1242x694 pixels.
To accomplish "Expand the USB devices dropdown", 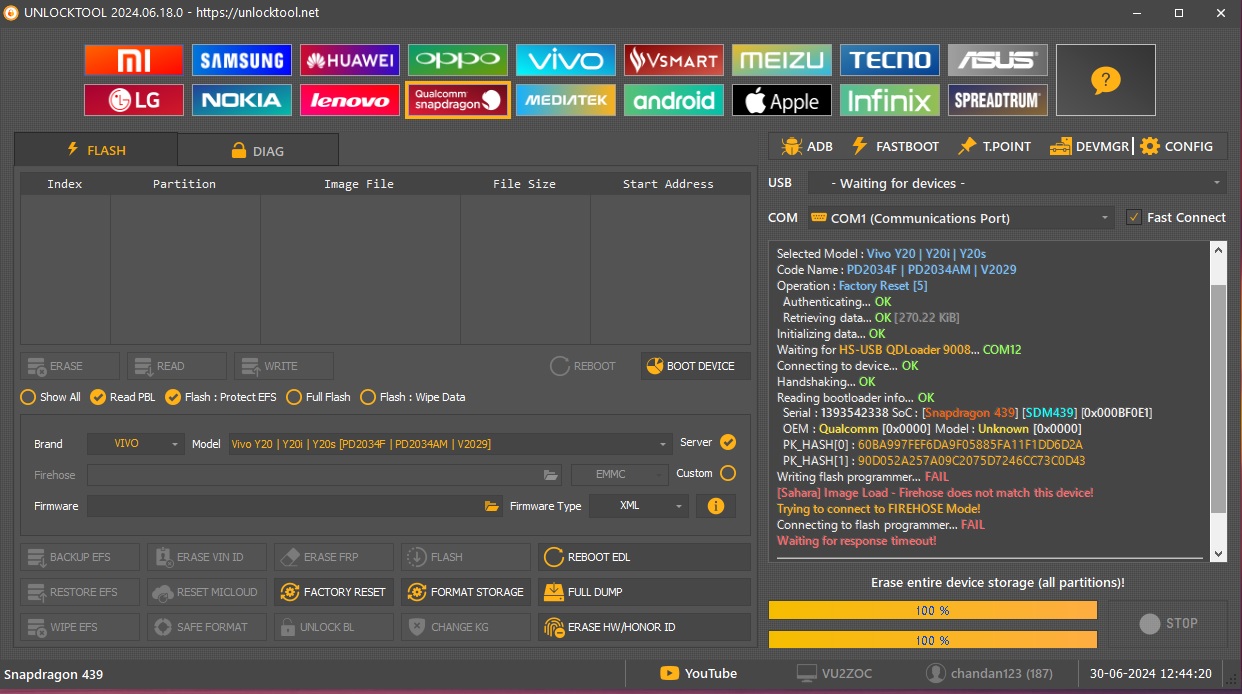I will [1016, 183].
